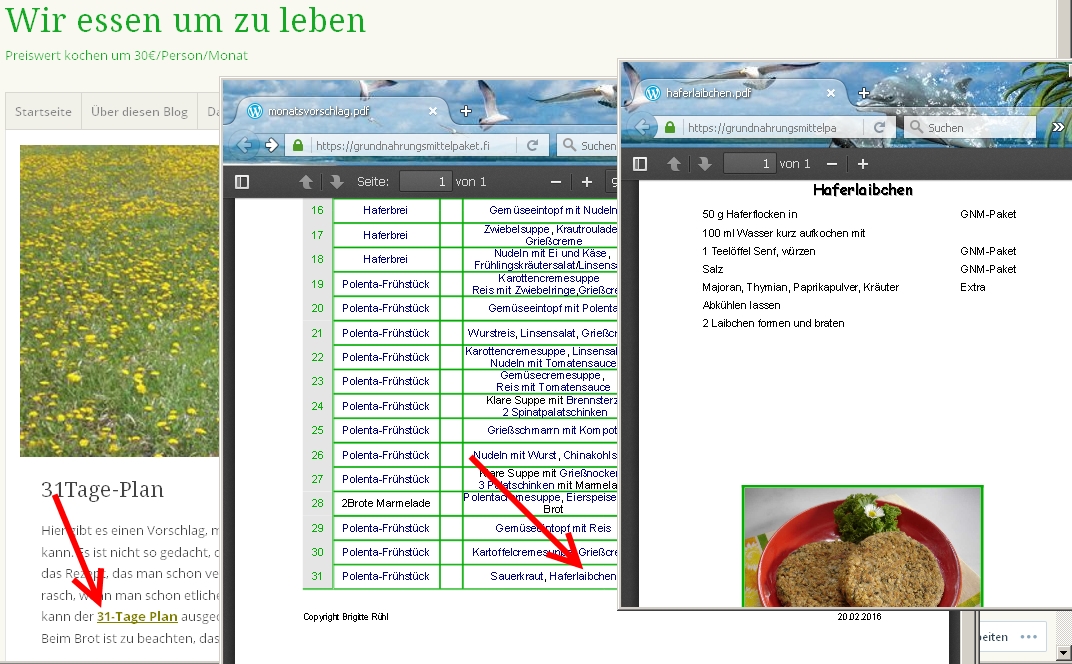Go to next page in monatsvorschlag.pdf viewer

[x=336, y=182]
